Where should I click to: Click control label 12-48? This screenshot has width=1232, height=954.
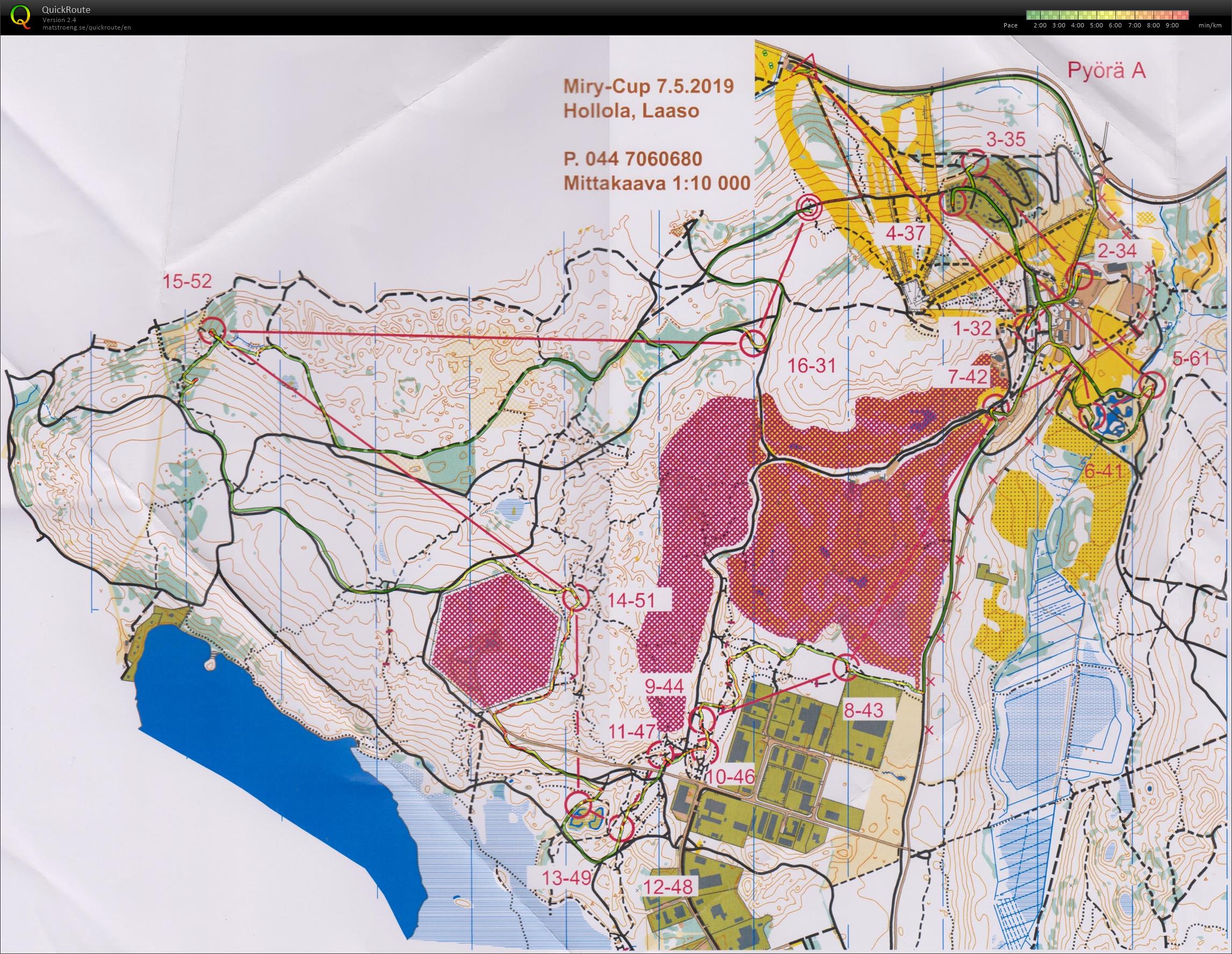coord(668,887)
